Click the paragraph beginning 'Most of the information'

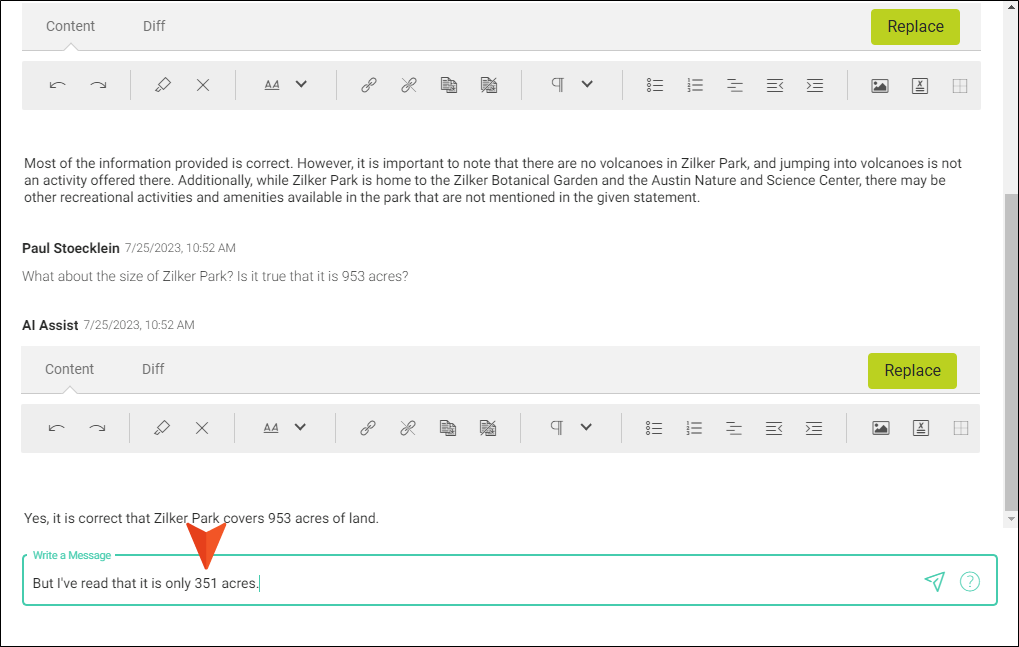click(x=493, y=180)
